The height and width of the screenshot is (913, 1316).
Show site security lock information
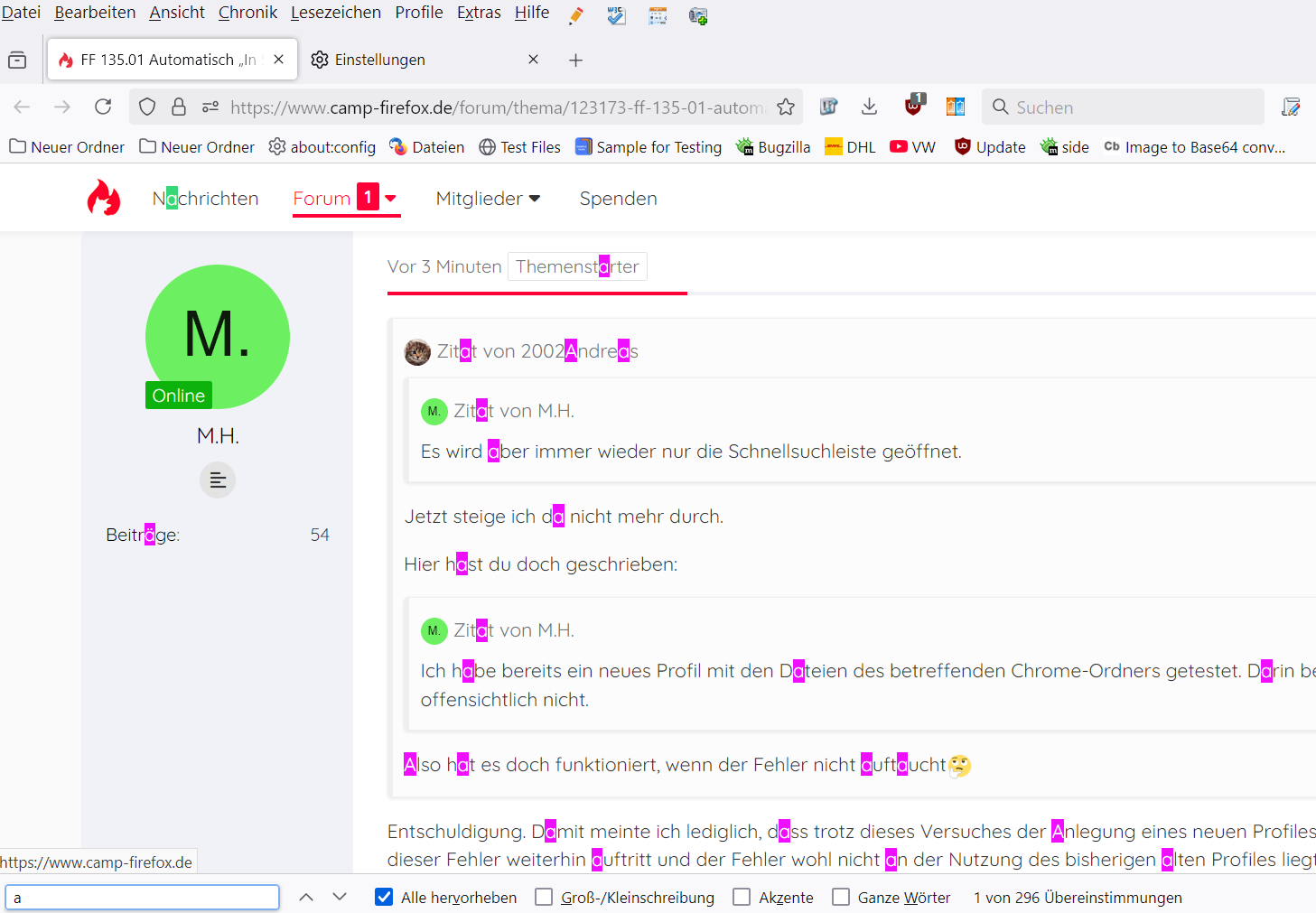click(179, 107)
